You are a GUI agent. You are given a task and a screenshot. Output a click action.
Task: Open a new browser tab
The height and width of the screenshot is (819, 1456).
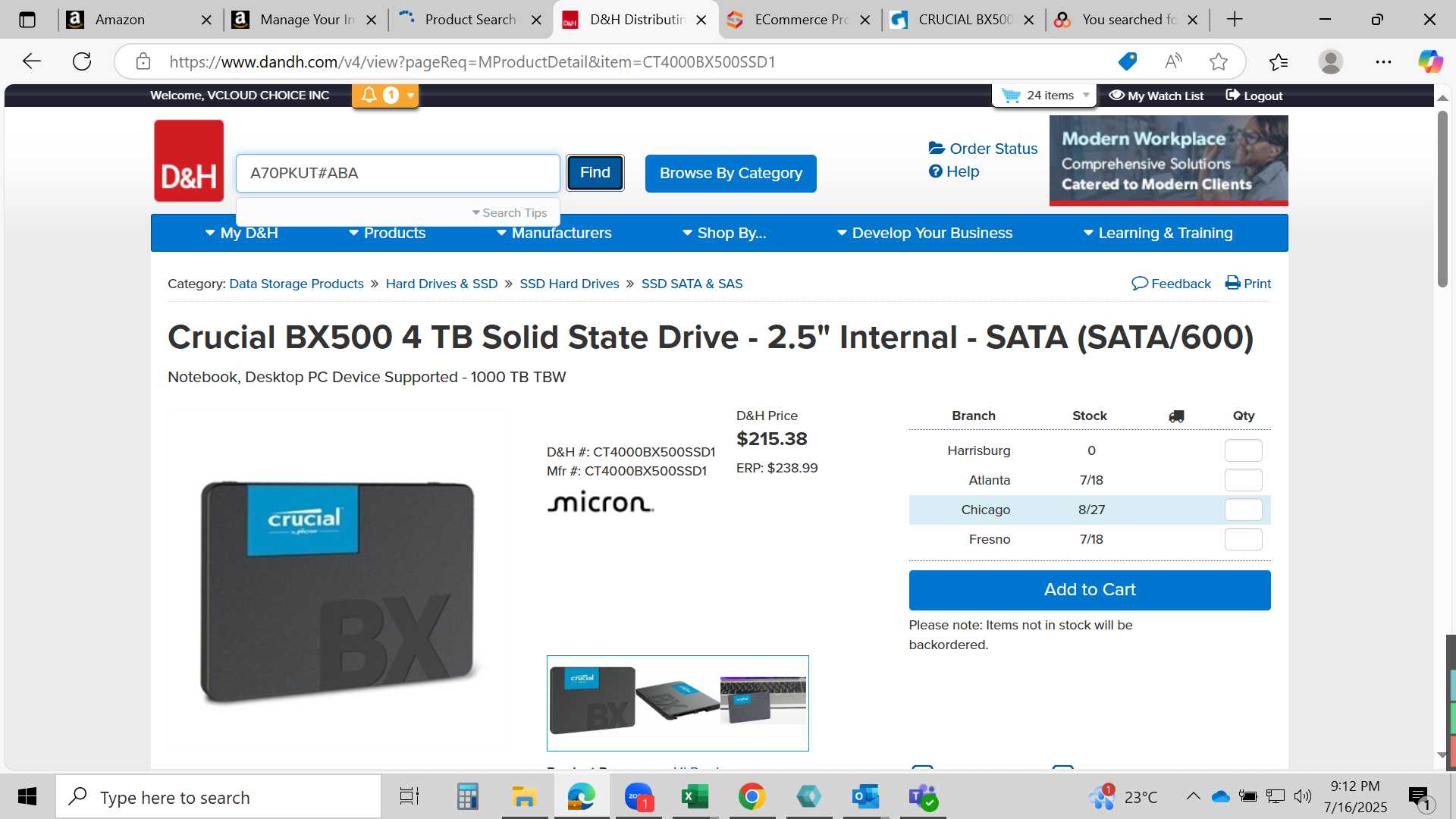click(1235, 20)
